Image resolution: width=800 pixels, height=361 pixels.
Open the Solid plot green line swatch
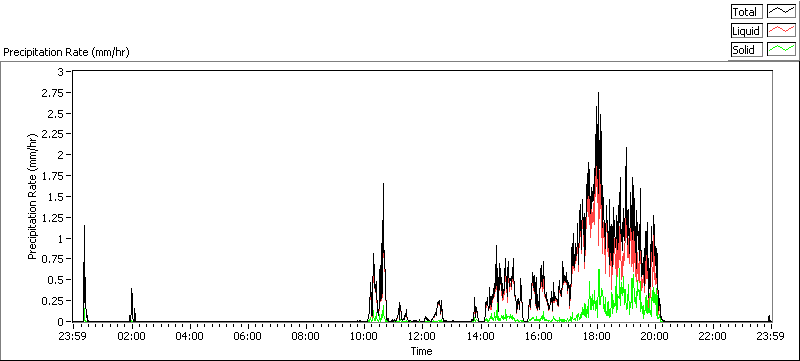782,49
